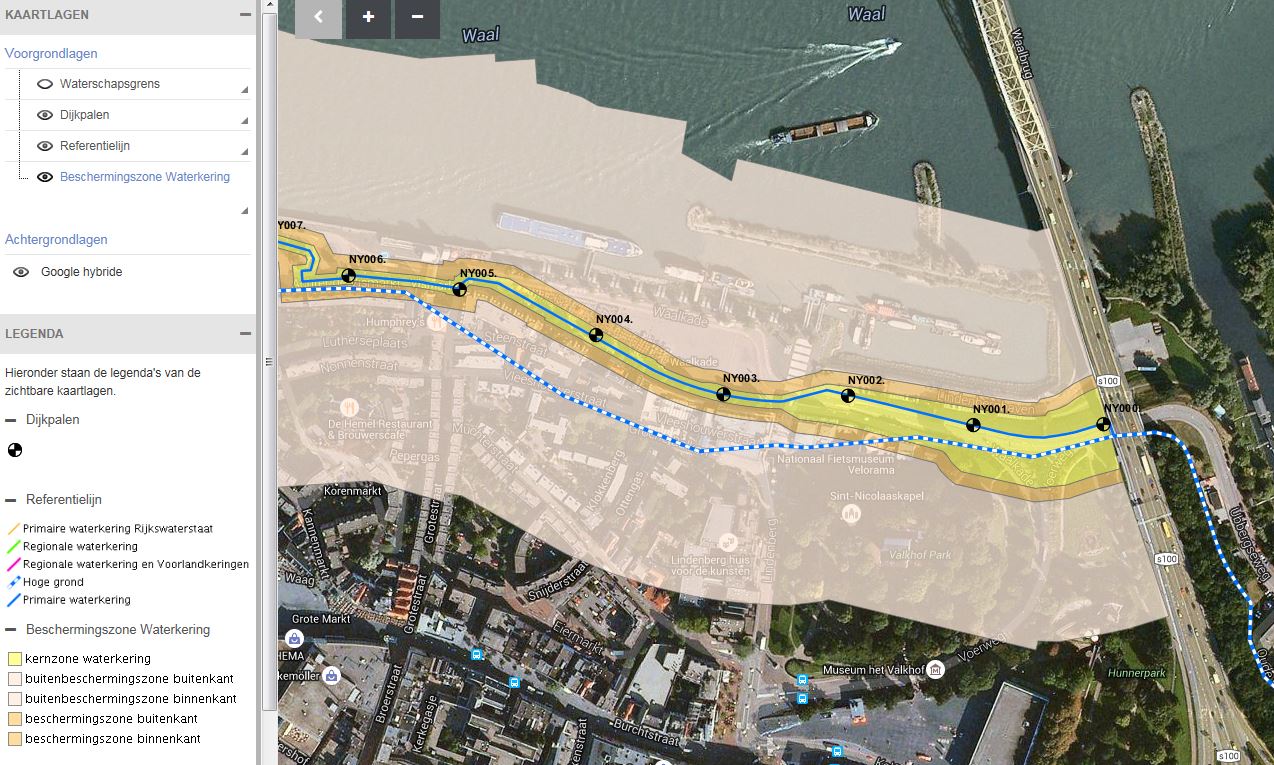Toggle Google hybride background layer visibility
The height and width of the screenshot is (765, 1274).
pos(21,272)
